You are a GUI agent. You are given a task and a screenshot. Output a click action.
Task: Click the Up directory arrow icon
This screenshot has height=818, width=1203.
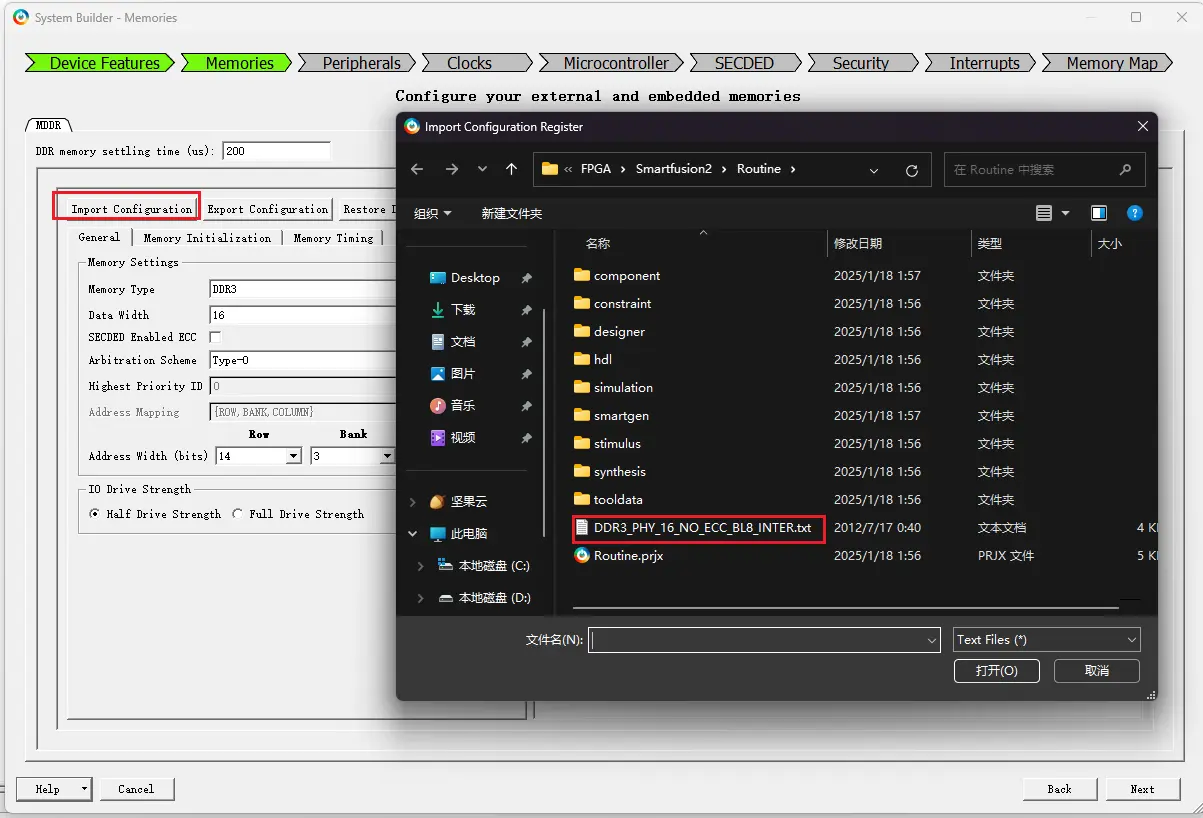[511, 170]
